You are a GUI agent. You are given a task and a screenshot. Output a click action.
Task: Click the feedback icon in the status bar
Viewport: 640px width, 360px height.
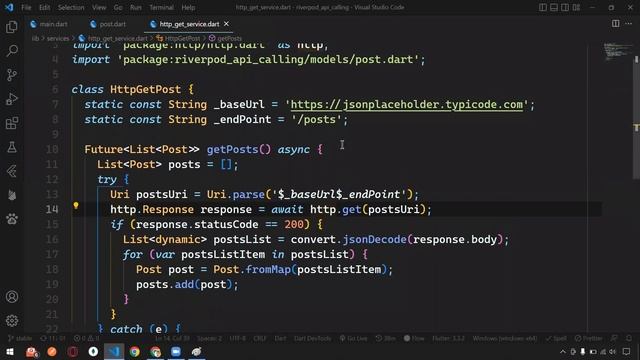point(614,338)
